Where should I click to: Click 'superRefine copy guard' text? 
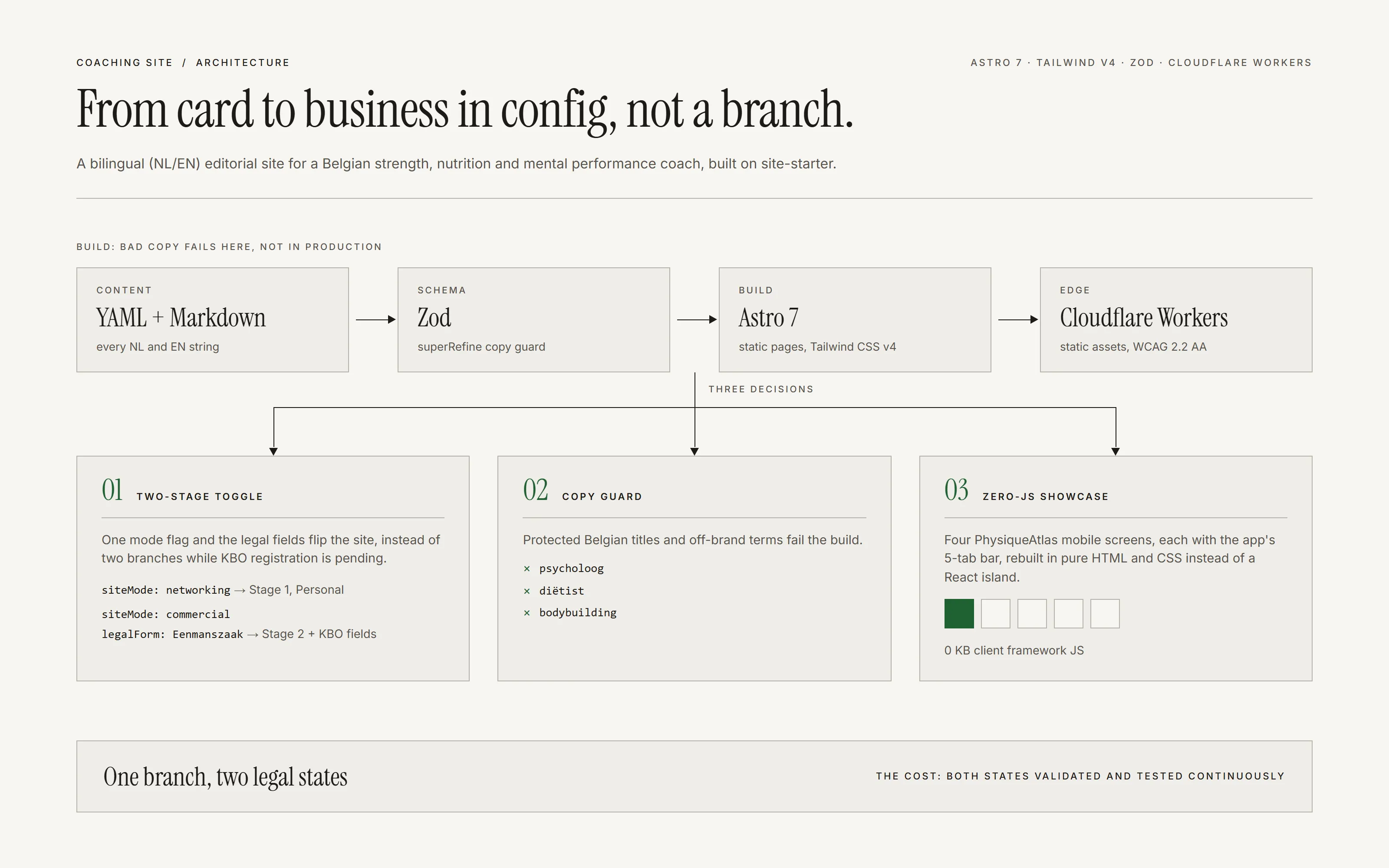coord(481,347)
